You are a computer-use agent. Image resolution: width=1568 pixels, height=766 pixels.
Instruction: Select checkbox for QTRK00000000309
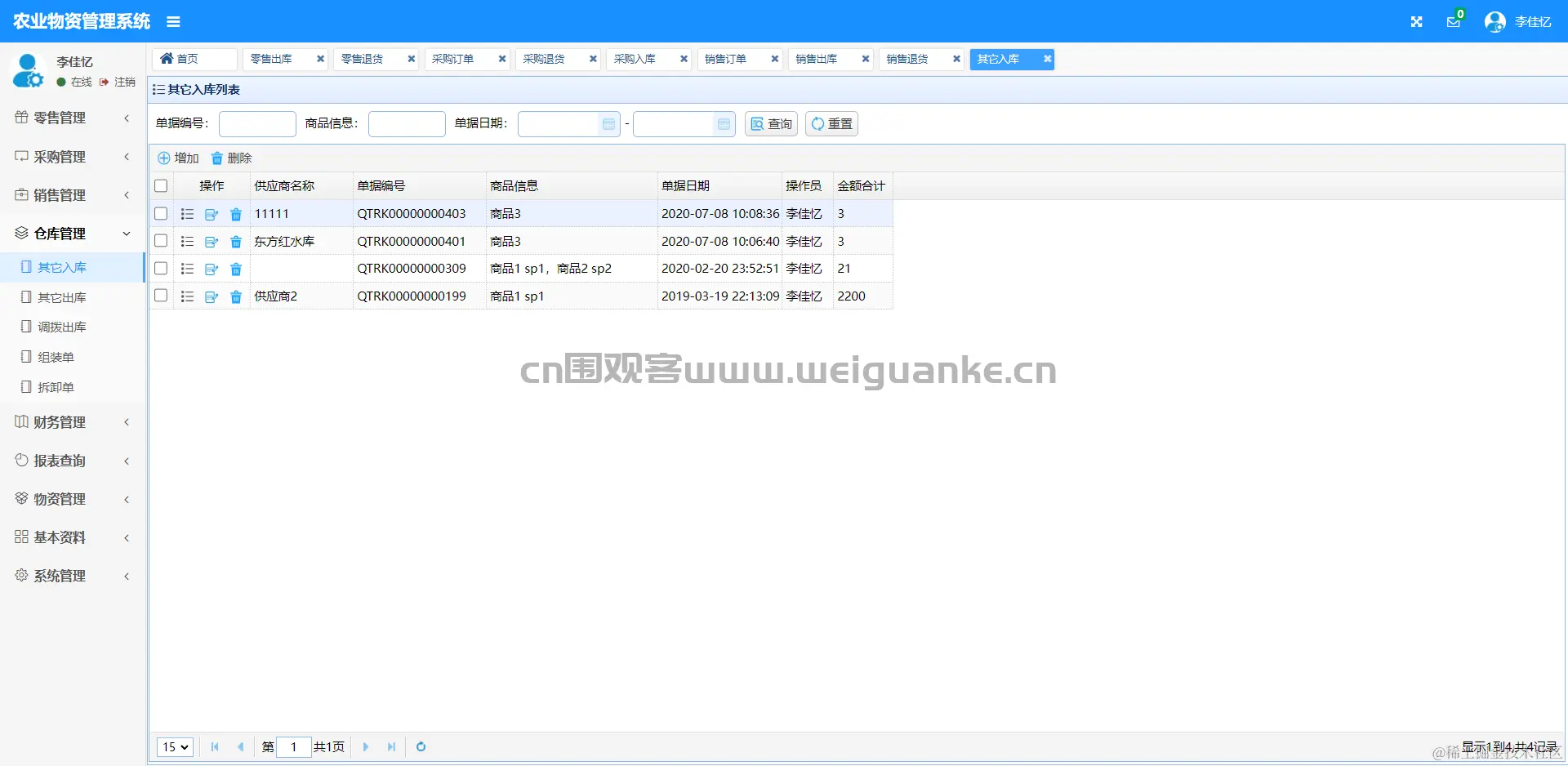pos(161,269)
